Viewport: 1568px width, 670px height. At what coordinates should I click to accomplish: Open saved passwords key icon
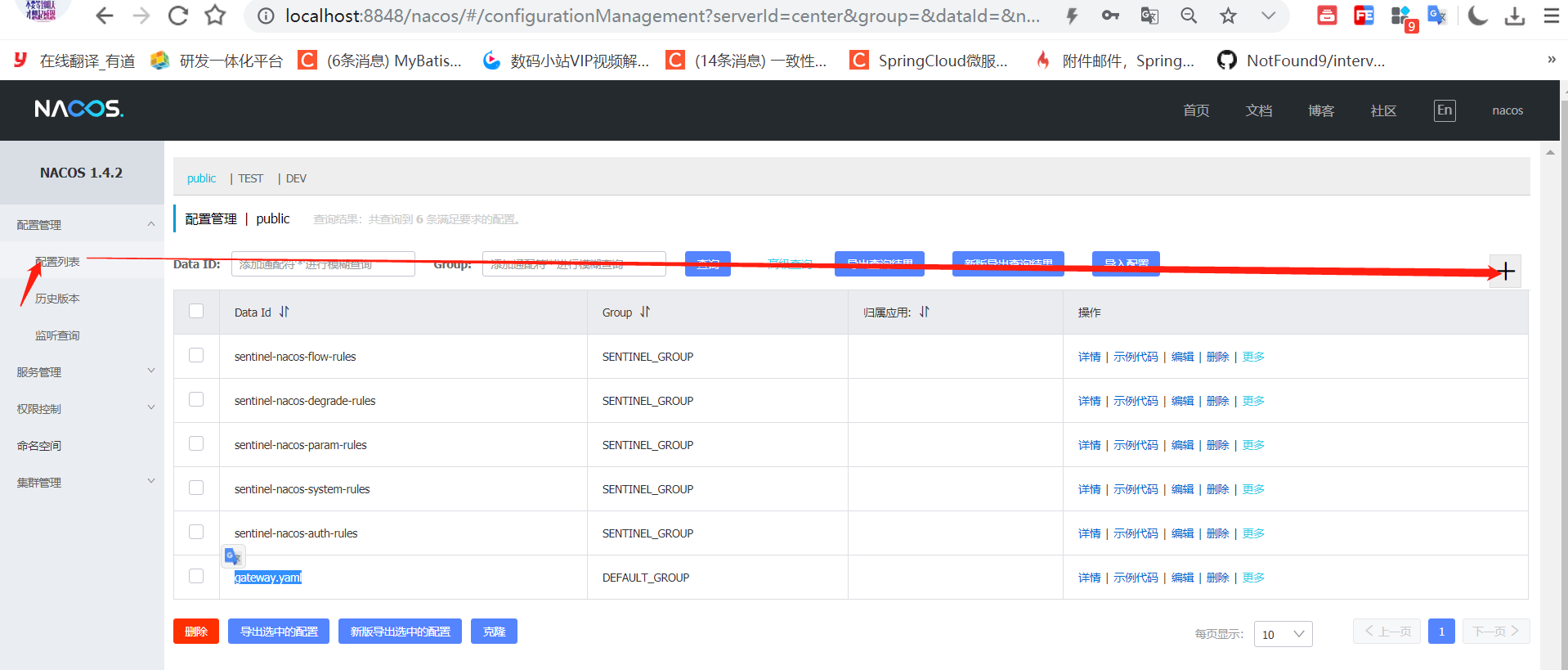(x=1110, y=16)
